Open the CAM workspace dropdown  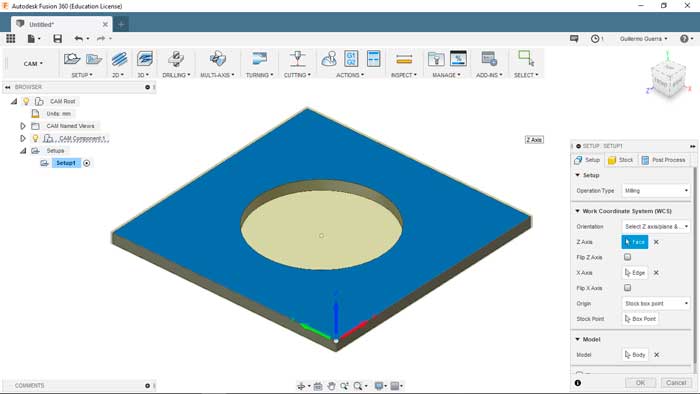(x=33, y=64)
